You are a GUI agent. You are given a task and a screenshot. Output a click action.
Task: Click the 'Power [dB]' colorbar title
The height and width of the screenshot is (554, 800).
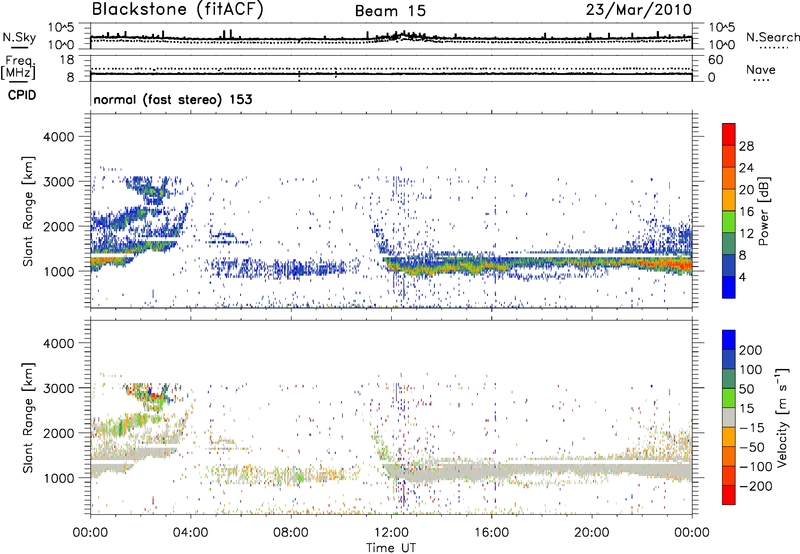(764, 211)
